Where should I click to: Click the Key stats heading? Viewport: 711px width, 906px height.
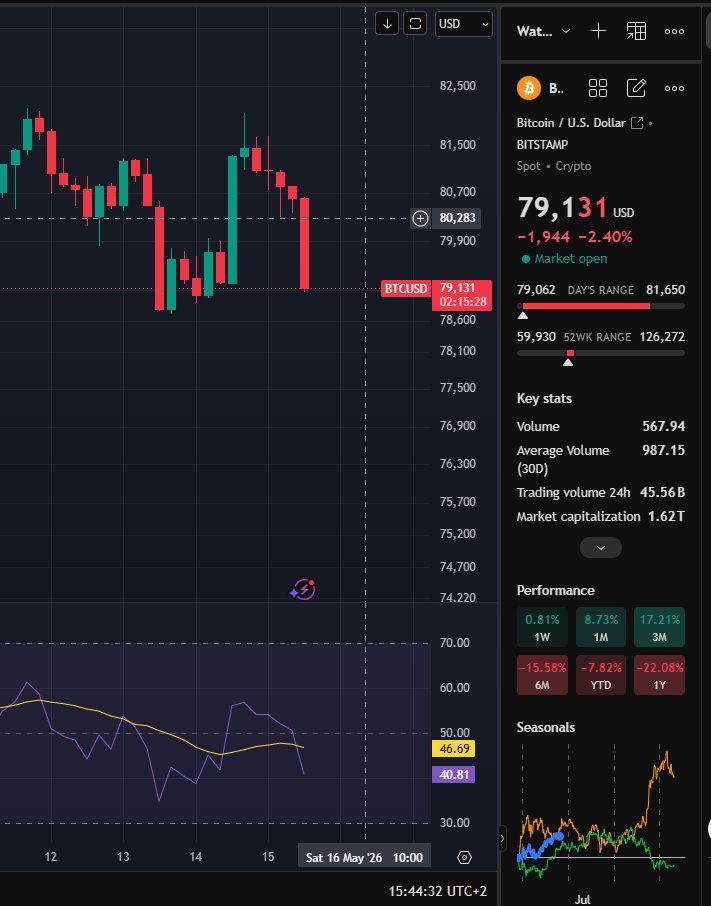click(544, 398)
